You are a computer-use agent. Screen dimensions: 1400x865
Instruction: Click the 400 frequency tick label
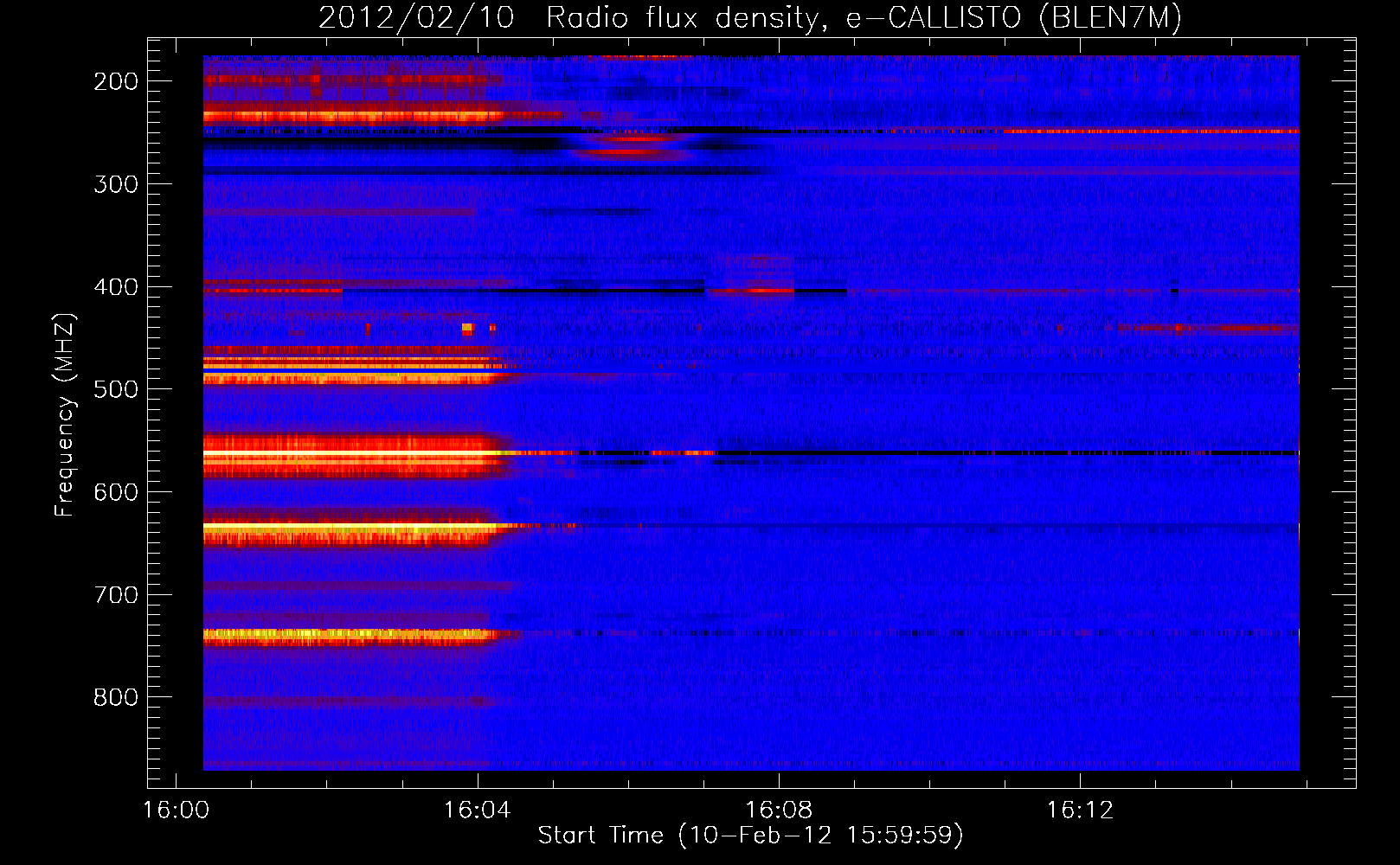(116, 287)
